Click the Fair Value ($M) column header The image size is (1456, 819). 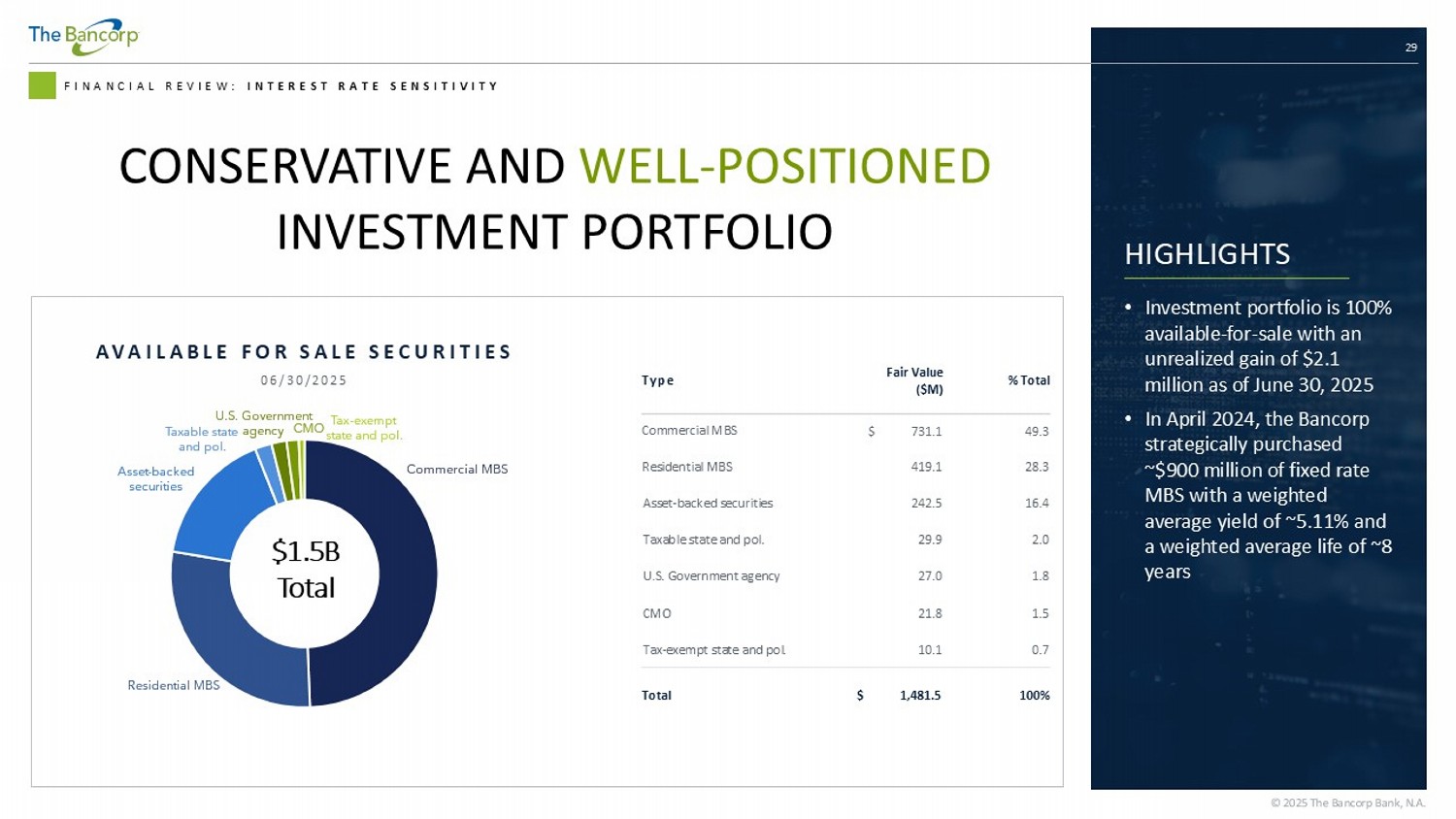point(914,380)
